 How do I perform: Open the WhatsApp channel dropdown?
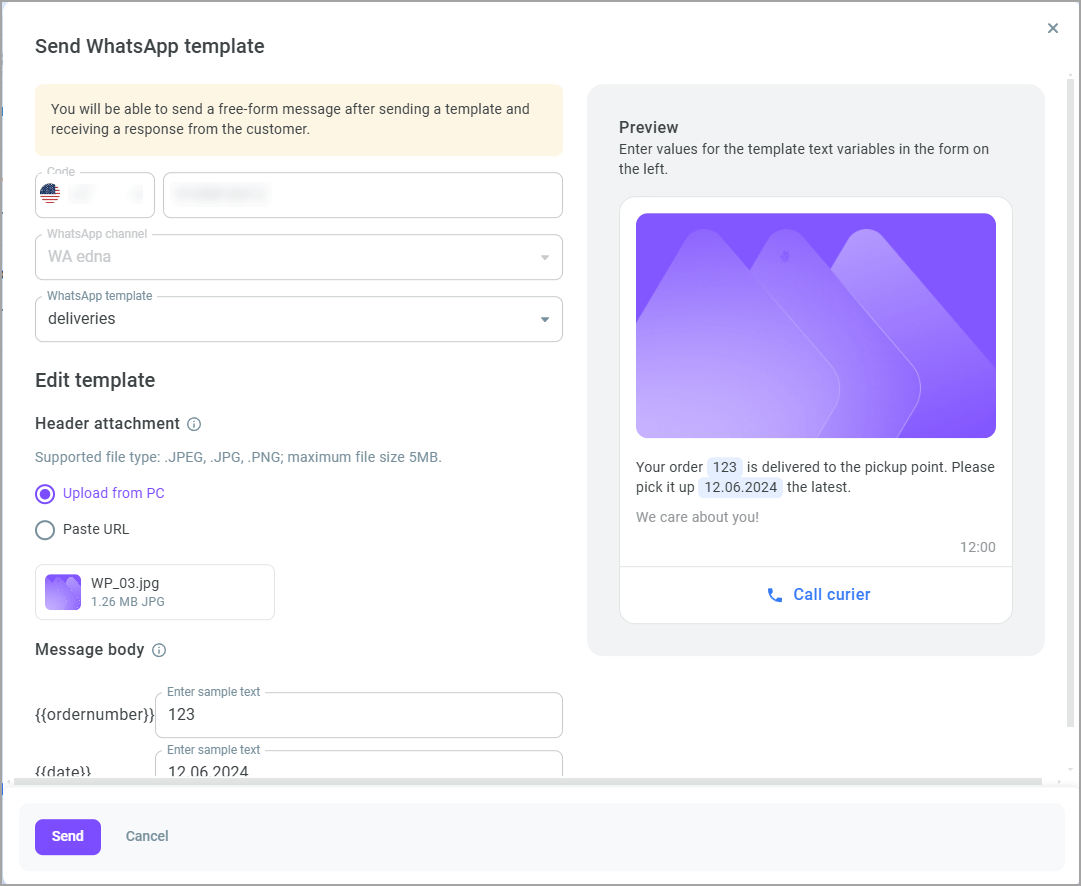coord(299,257)
